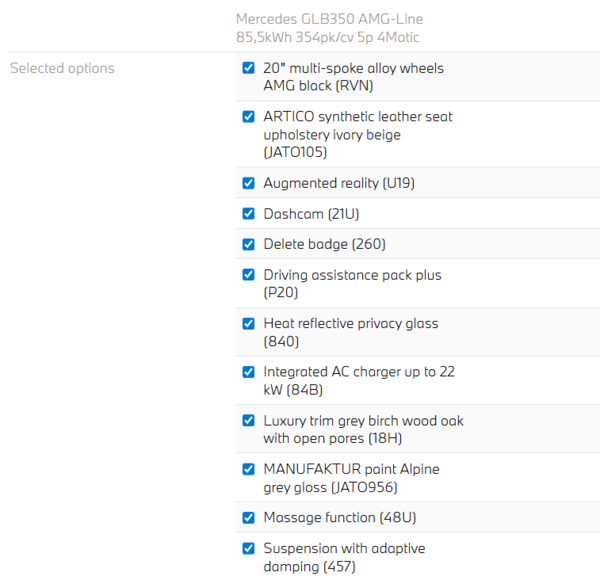Uncheck Luxury trim grey birch wood checkbox
600x580 pixels.
tap(248, 420)
